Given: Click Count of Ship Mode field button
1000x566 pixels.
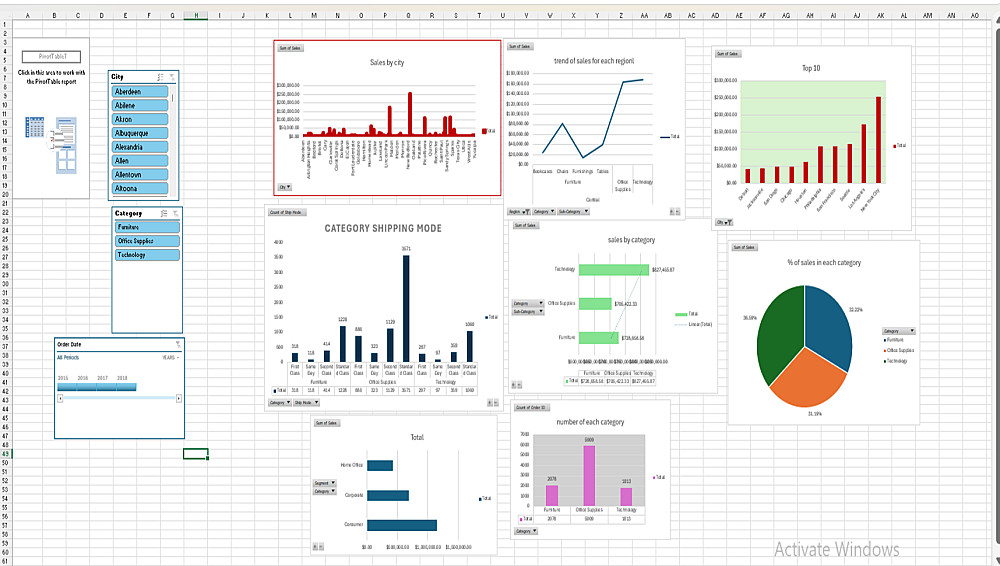Looking at the screenshot, I should pos(287,212).
